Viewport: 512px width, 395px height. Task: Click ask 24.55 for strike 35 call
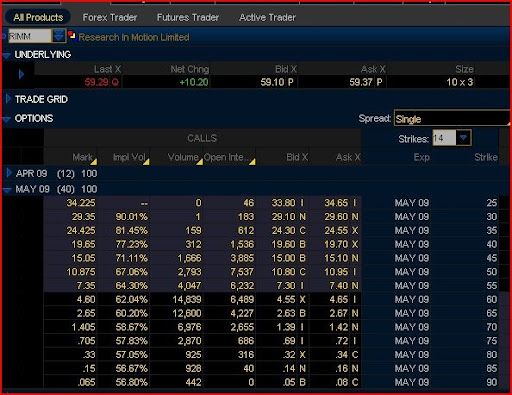tap(336, 230)
